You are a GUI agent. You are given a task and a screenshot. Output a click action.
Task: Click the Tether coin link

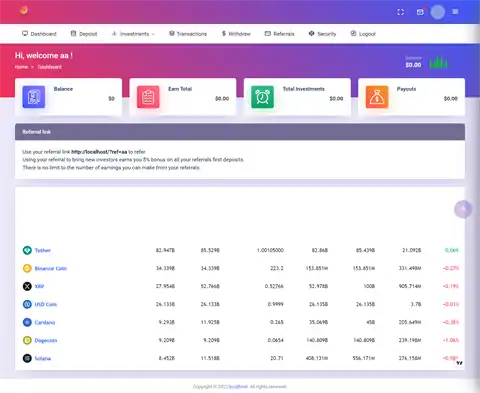[43, 250]
